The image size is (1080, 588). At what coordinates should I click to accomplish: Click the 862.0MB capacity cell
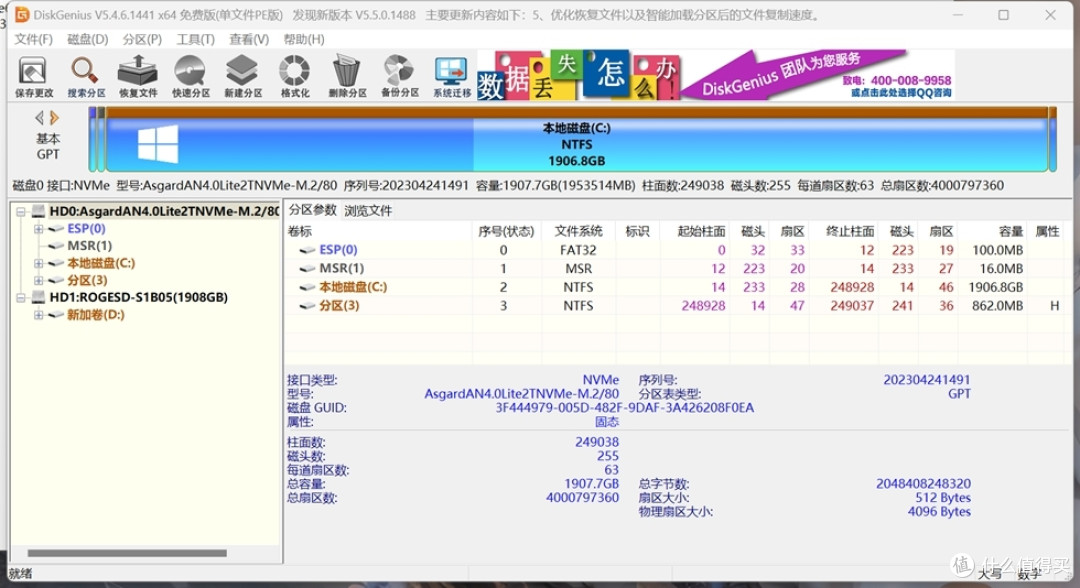click(997, 306)
